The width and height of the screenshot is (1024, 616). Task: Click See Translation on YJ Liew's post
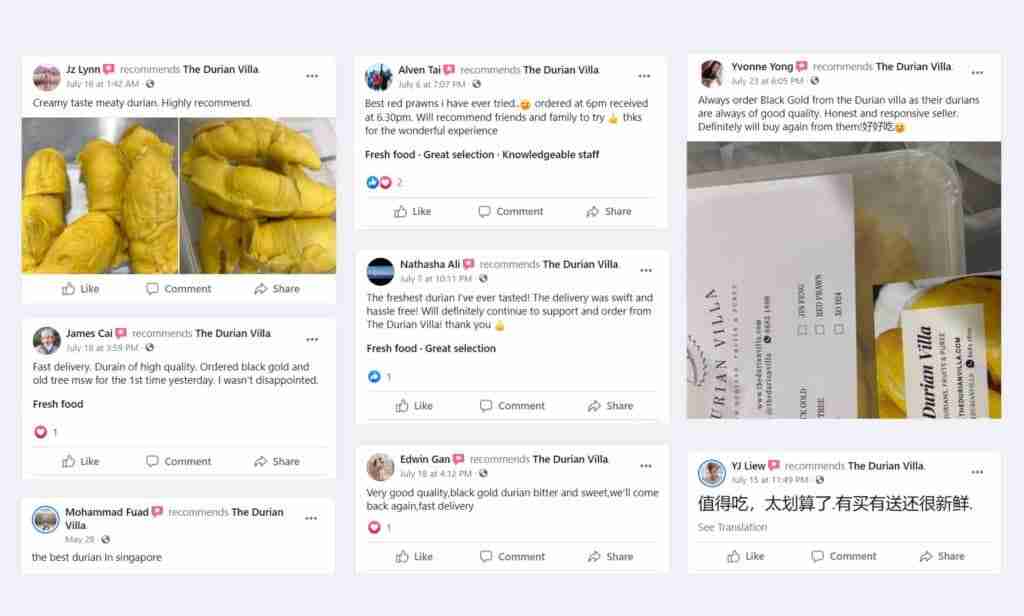pyautogui.click(x=733, y=527)
